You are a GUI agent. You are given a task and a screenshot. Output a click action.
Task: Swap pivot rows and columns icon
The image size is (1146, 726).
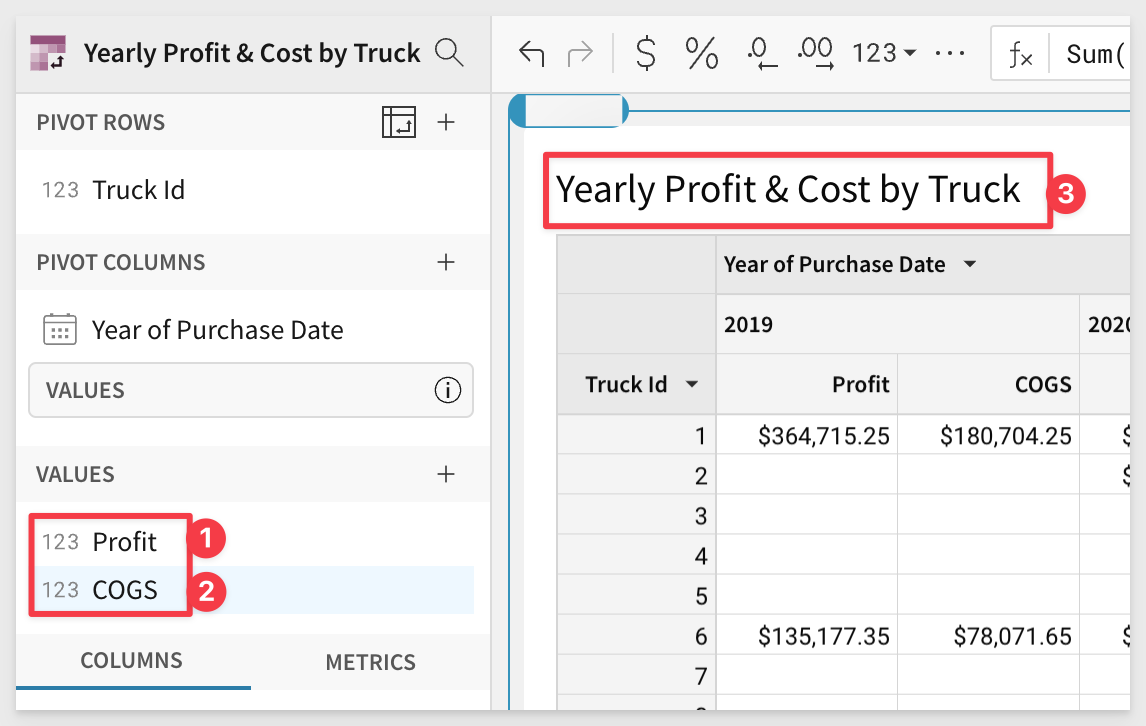tap(398, 123)
